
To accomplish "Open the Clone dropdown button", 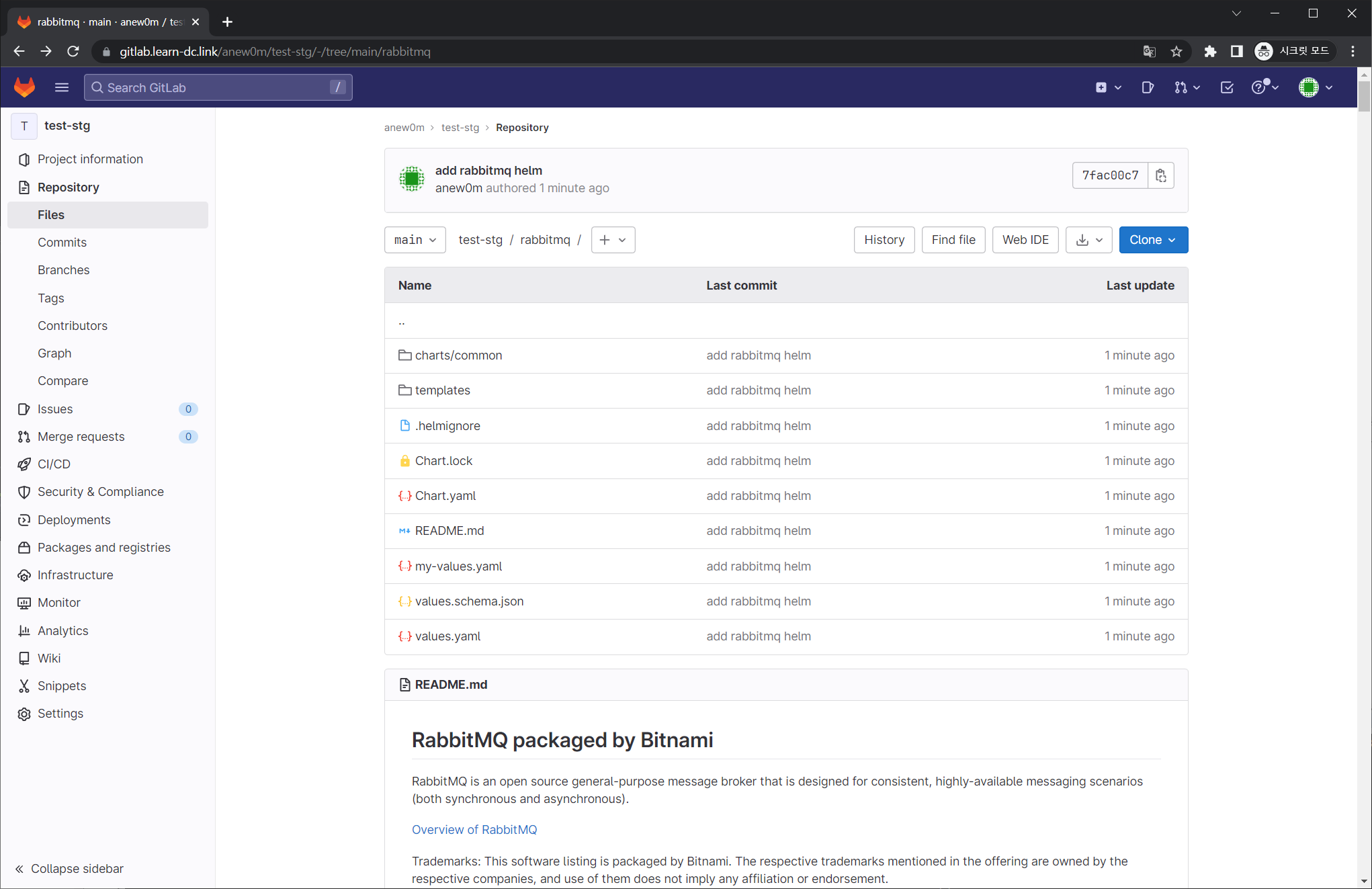I will [x=1153, y=240].
